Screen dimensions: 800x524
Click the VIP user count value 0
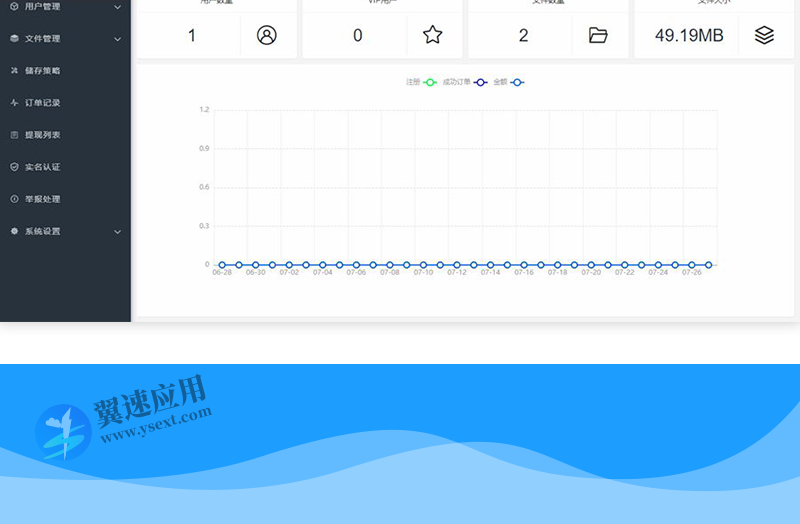tap(358, 35)
